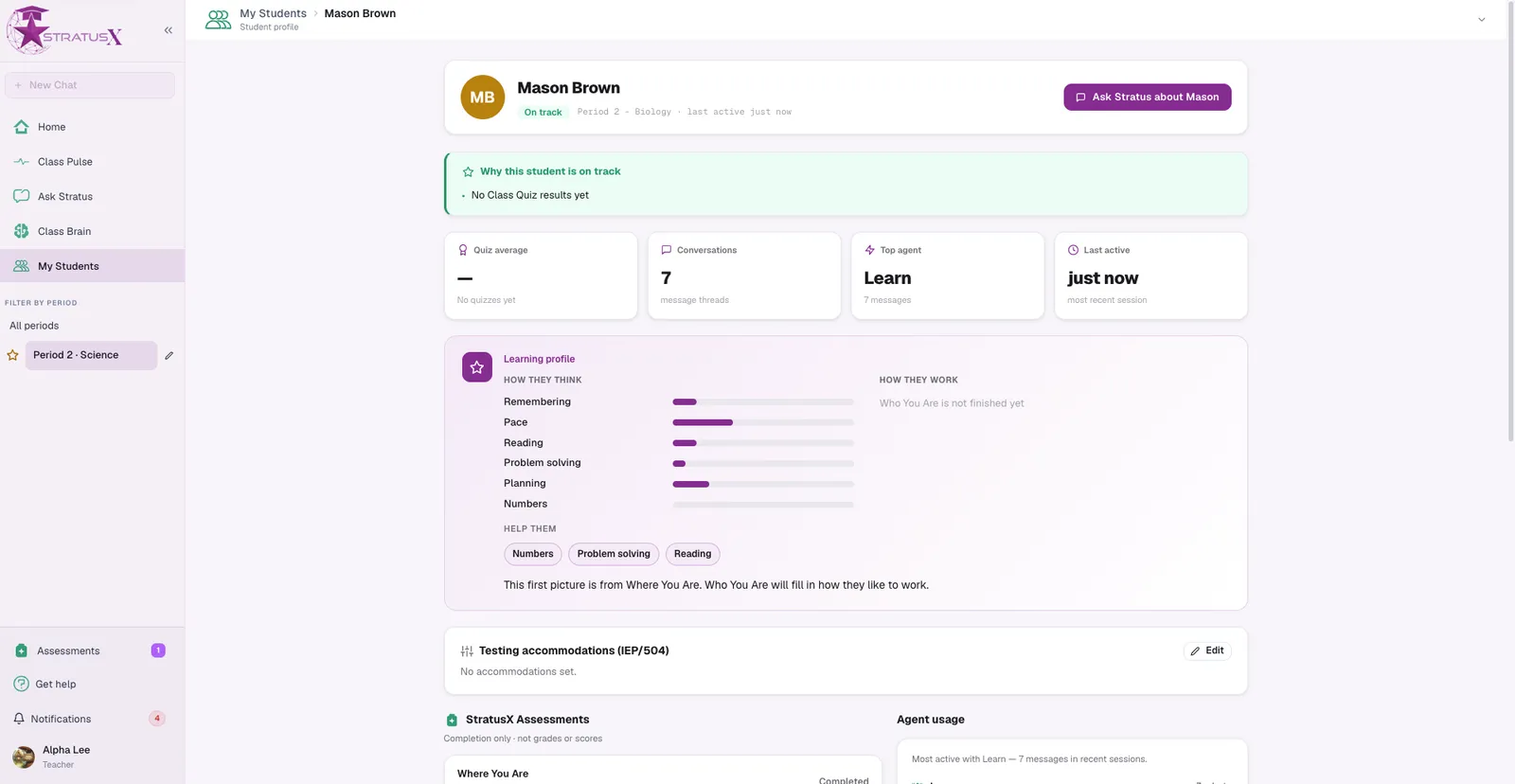The width and height of the screenshot is (1515, 784).
Task: Click the My Students breadcrumb link
Action: coord(273,13)
